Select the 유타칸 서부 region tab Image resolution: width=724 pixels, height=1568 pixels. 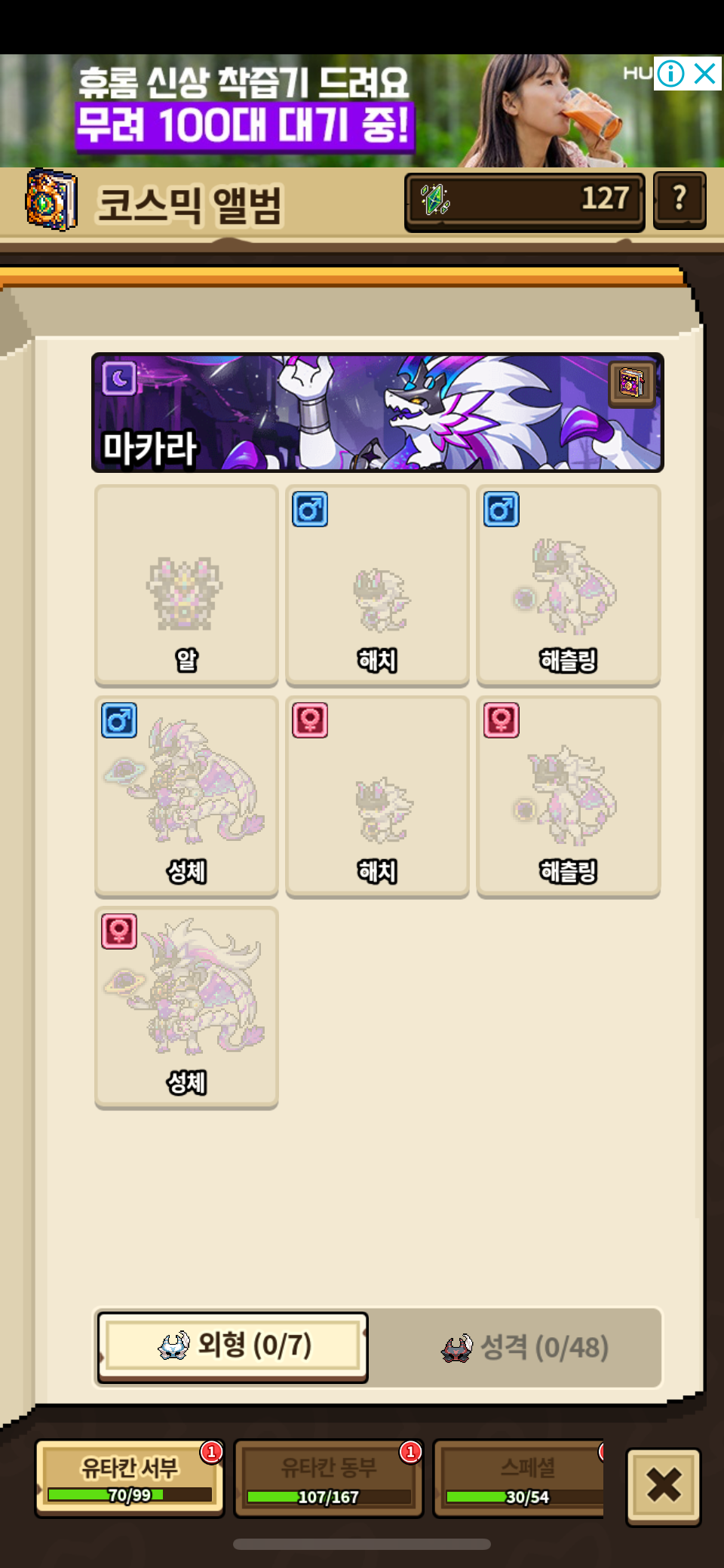pos(130,1478)
